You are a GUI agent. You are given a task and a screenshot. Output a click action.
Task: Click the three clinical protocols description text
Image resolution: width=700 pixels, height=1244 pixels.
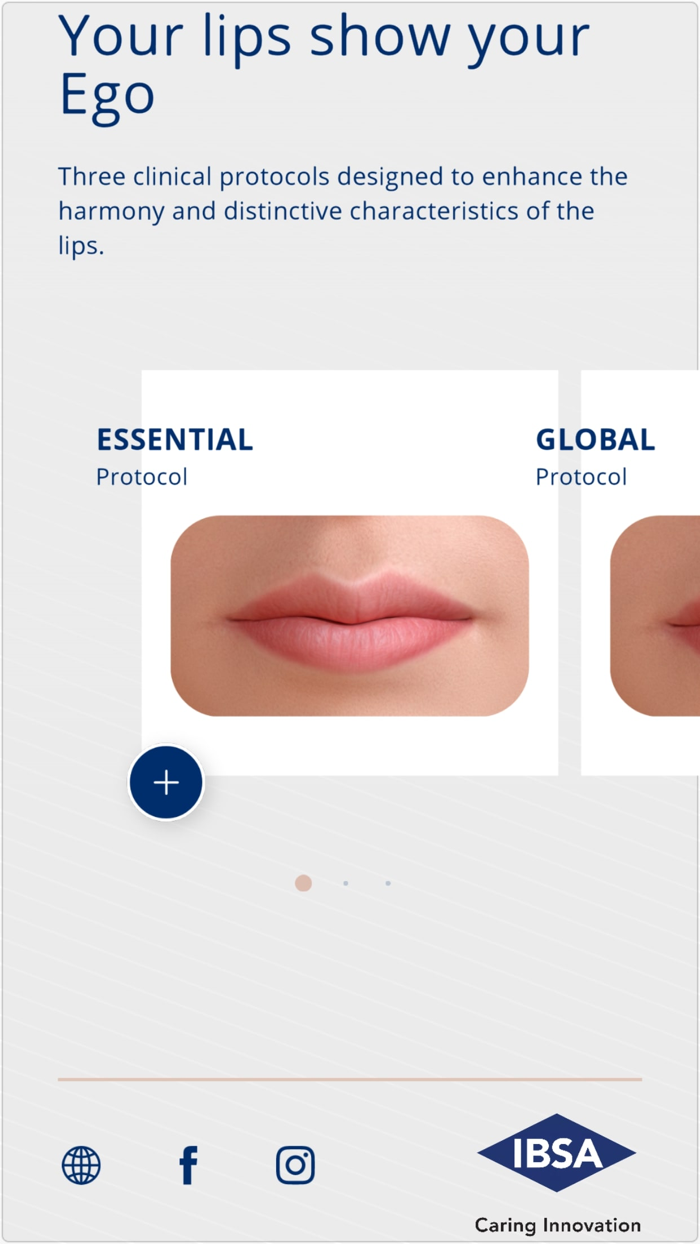[343, 211]
